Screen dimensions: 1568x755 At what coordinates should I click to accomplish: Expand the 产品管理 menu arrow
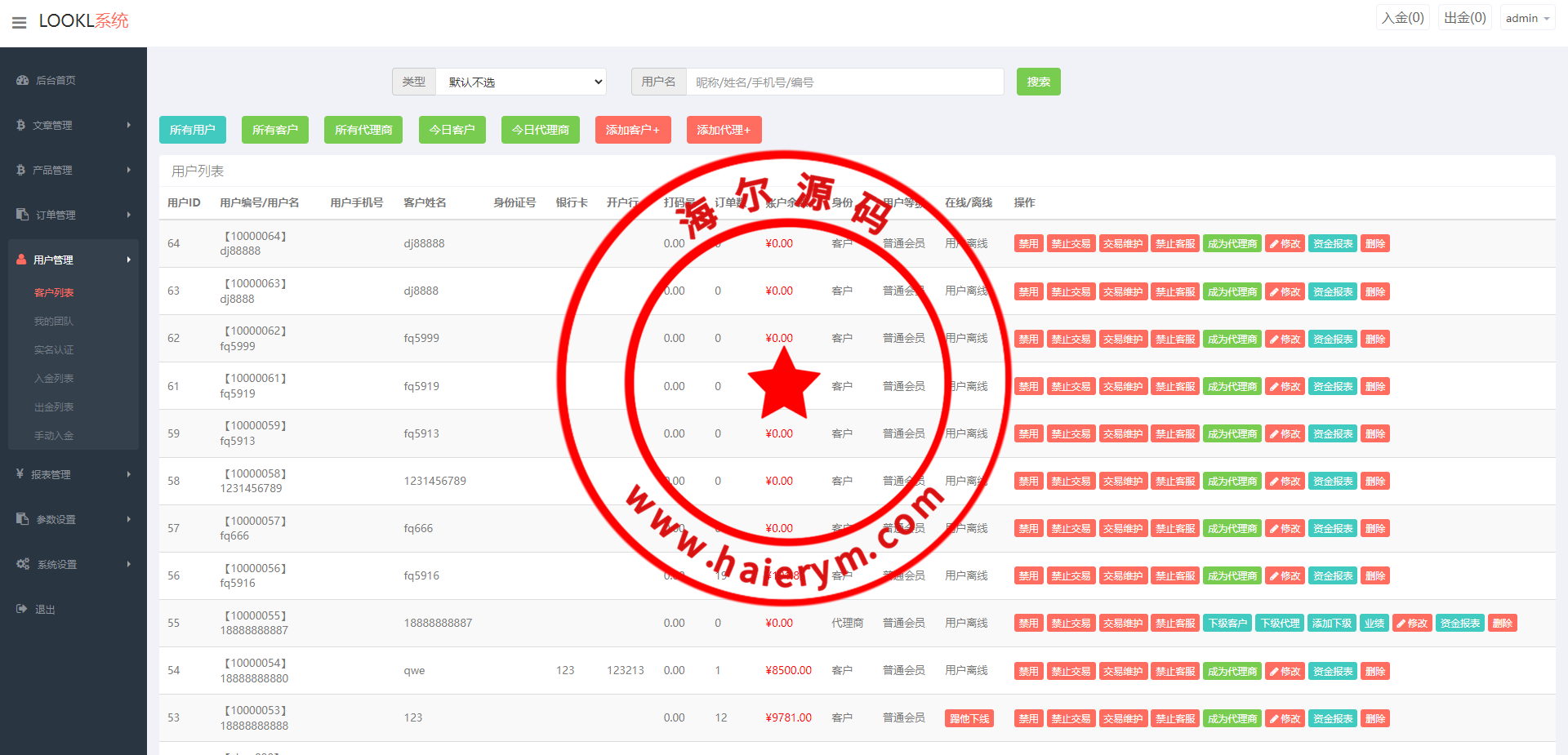point(128,170)
